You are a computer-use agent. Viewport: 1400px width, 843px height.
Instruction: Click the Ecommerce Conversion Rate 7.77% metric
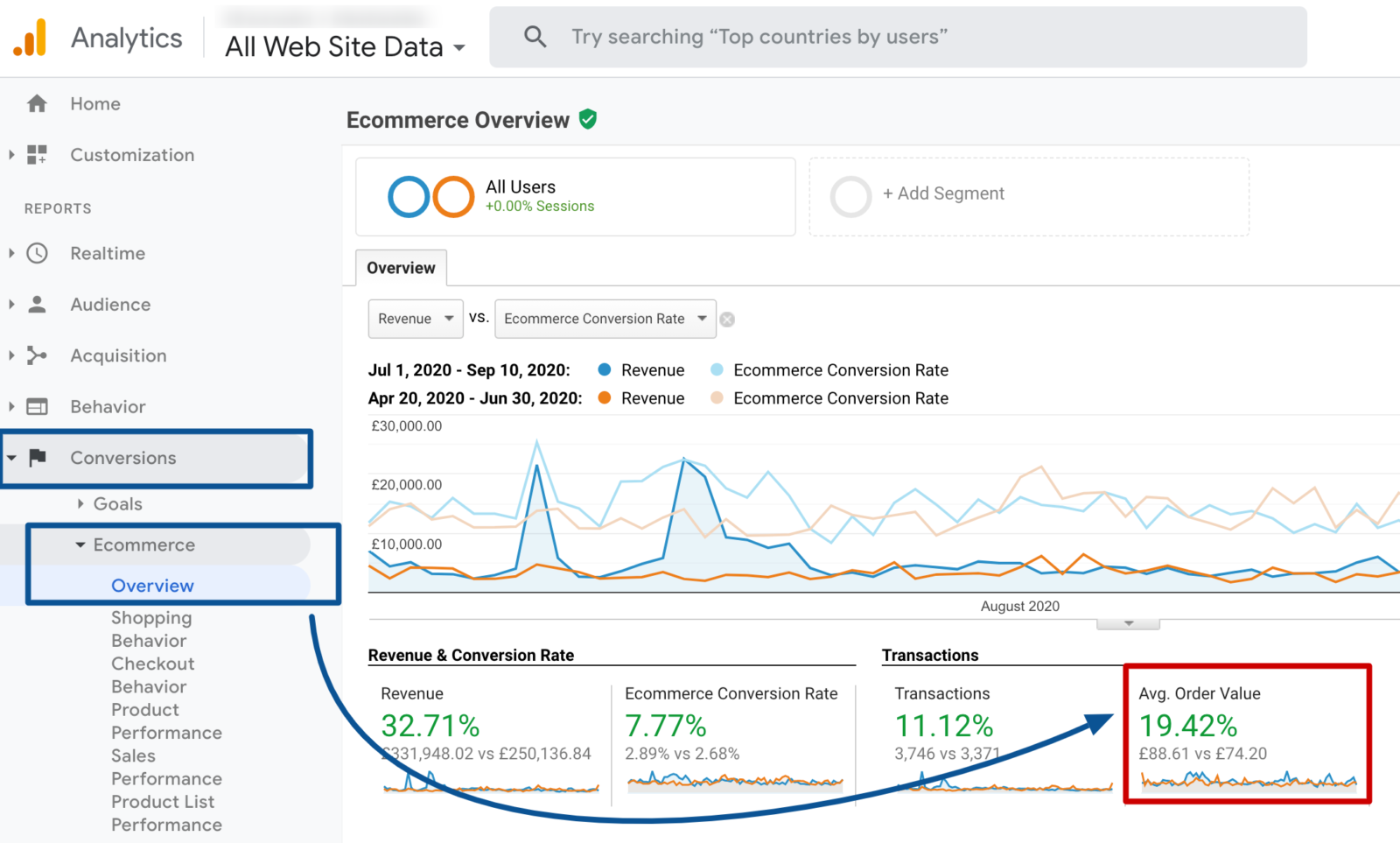pos(666,726)
